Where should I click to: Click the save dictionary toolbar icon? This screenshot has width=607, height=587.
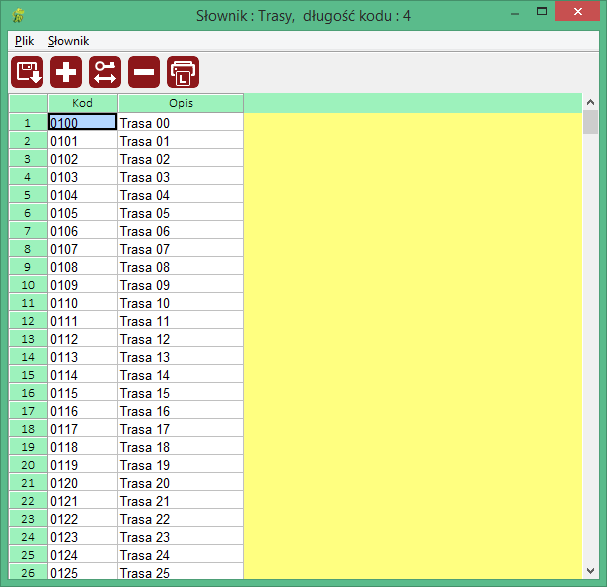click(x=27, y=72)
